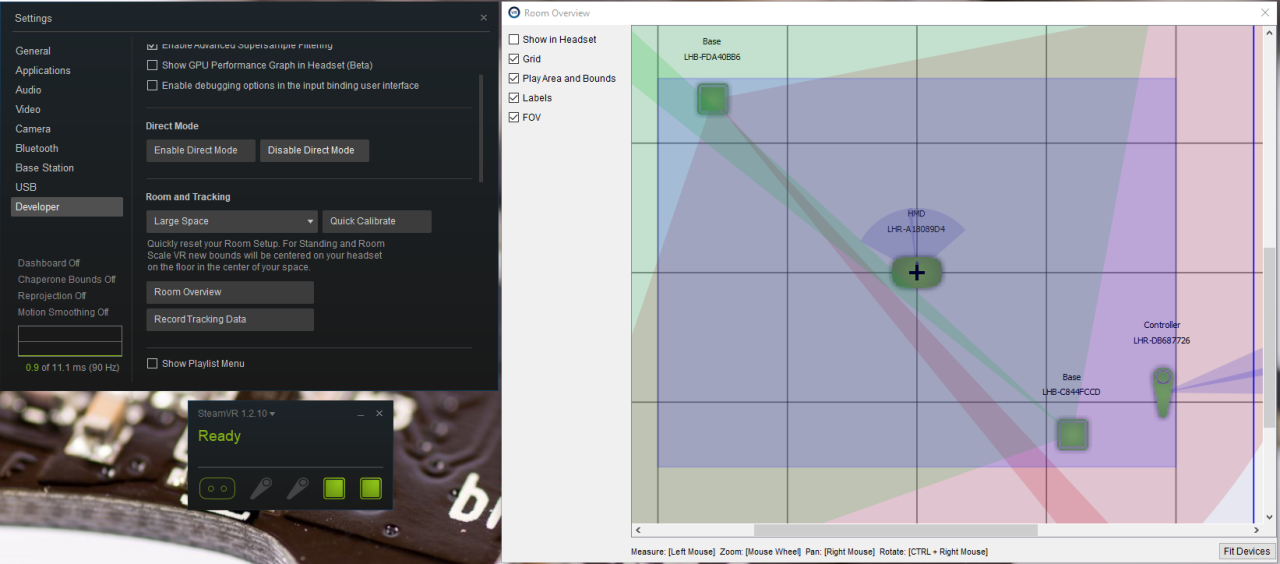Screen dimensions: 1280x564
Task: Uncheck the Grid checkbox
Action: click(x=514, y=59)
